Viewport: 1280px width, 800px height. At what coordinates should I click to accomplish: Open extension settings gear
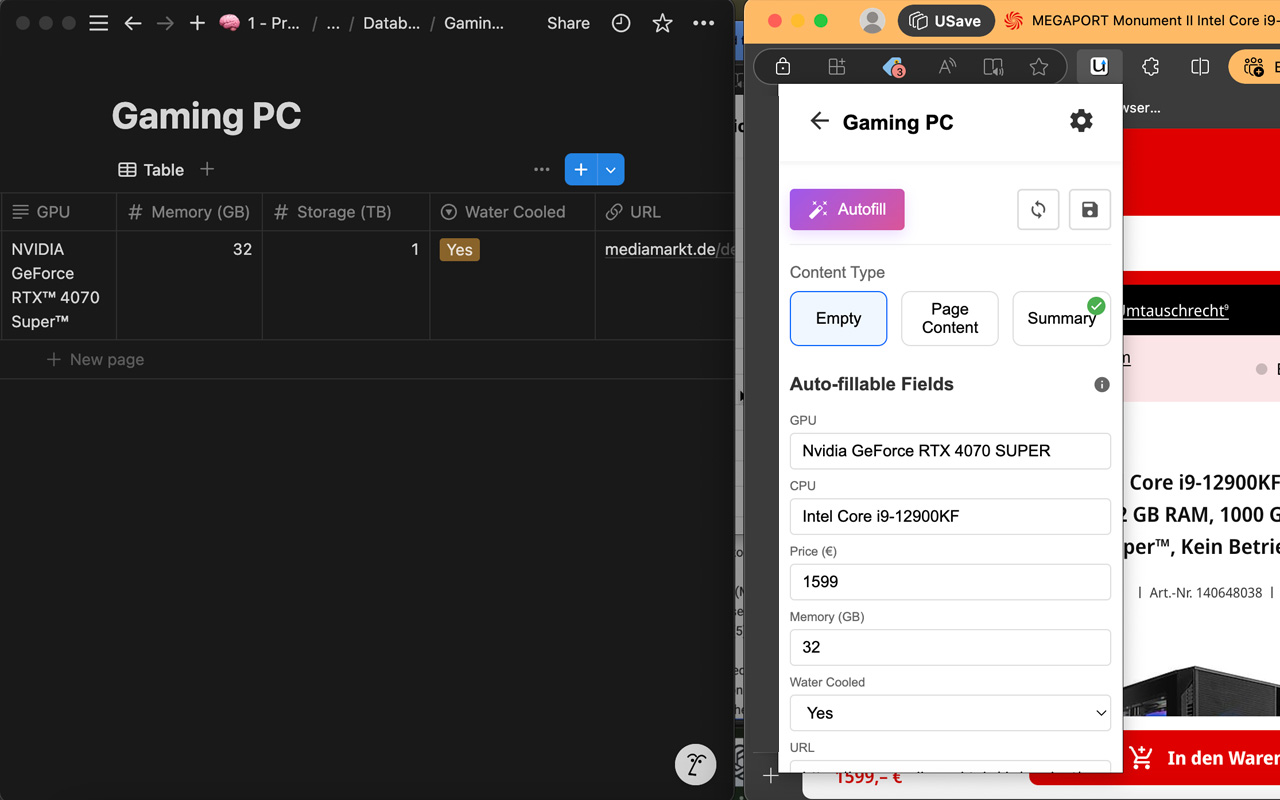coord(1081,121)
